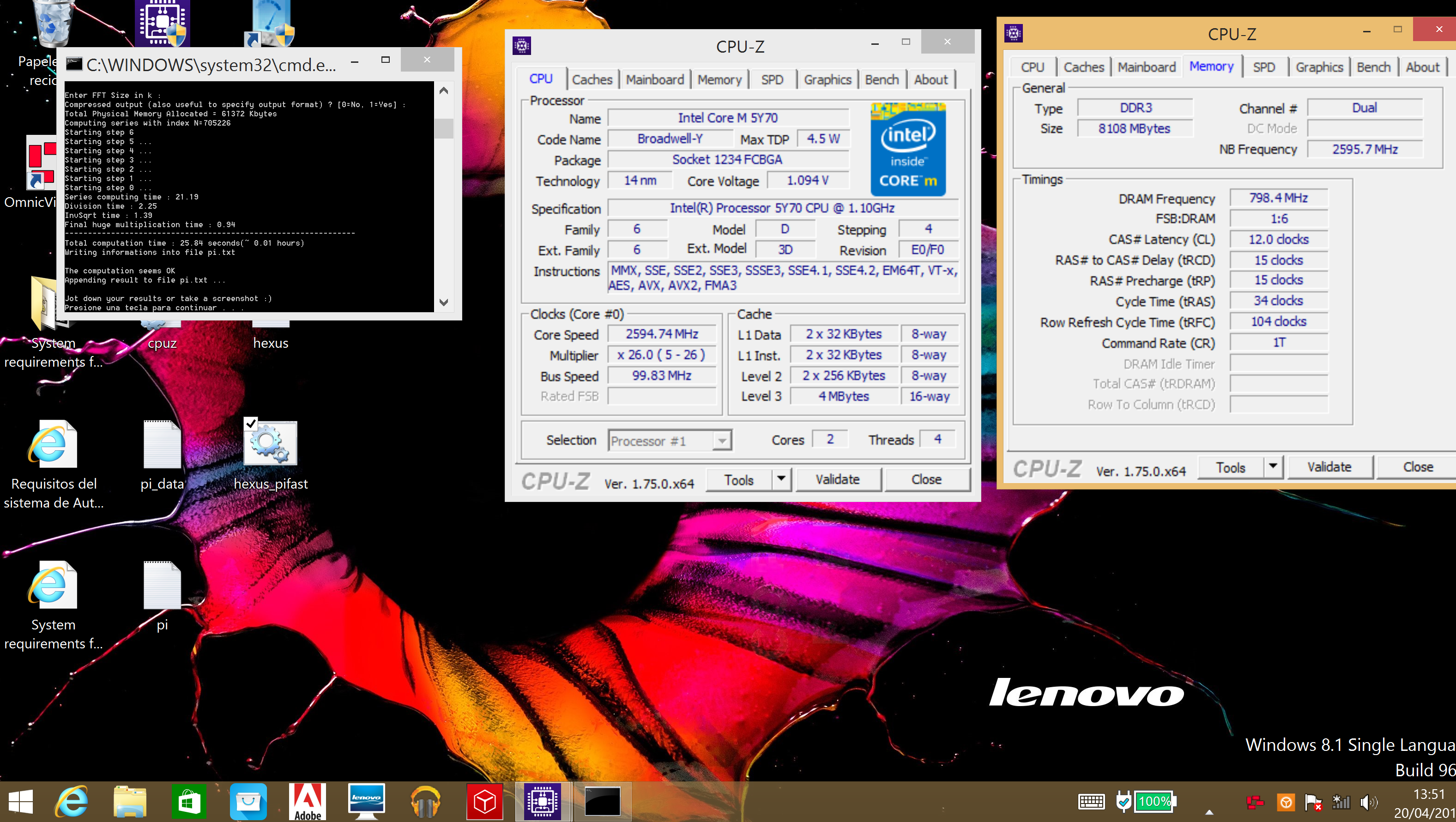
Task: Open SPD tab in CPU window
Action: (x=772, y=80)
